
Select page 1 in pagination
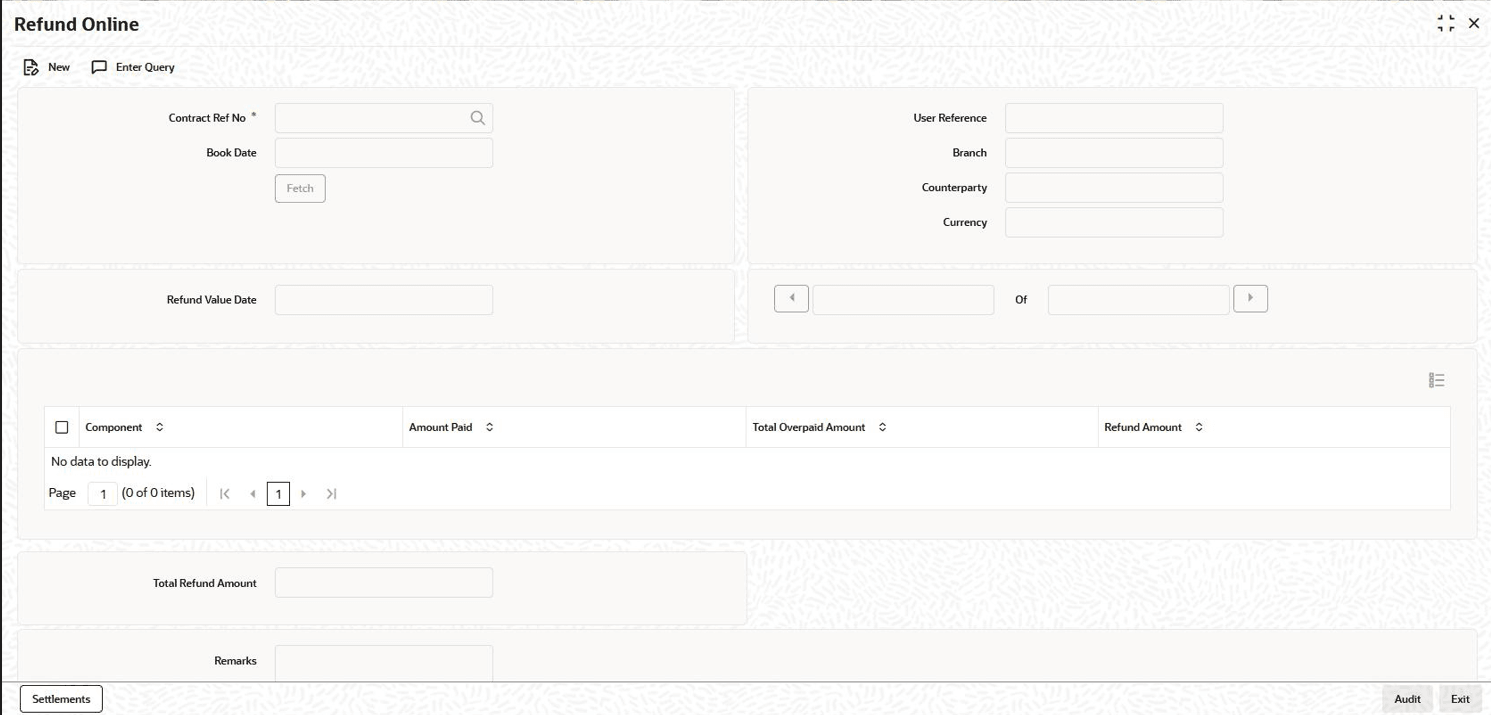pyautogui.click(x=278, y=494)
